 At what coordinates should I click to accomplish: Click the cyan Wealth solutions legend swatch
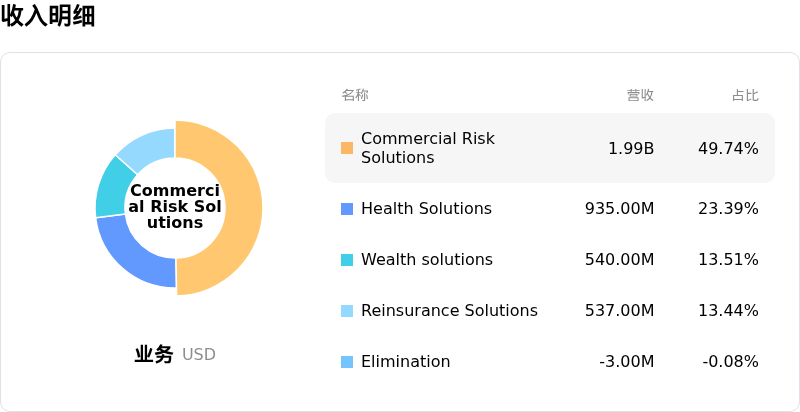347,260
